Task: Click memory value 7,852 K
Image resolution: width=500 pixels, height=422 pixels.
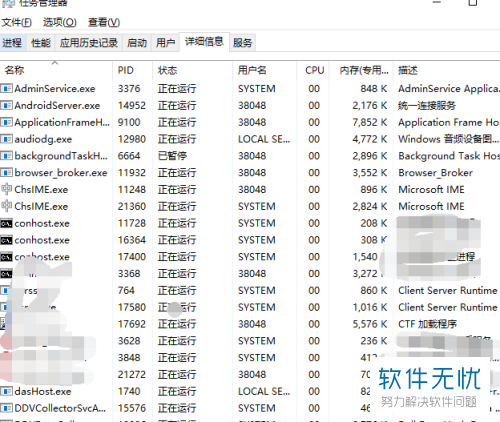Action: click(370, 122)
